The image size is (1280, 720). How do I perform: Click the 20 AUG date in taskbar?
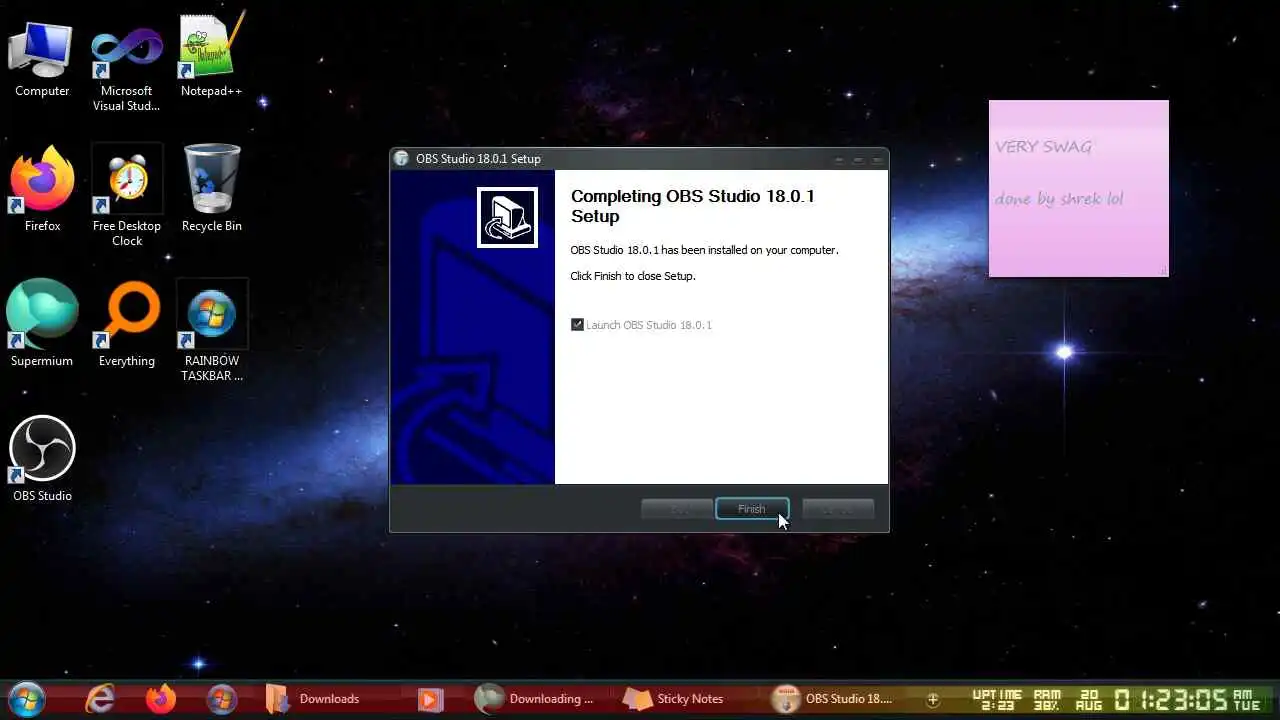tap(1088, 699)
